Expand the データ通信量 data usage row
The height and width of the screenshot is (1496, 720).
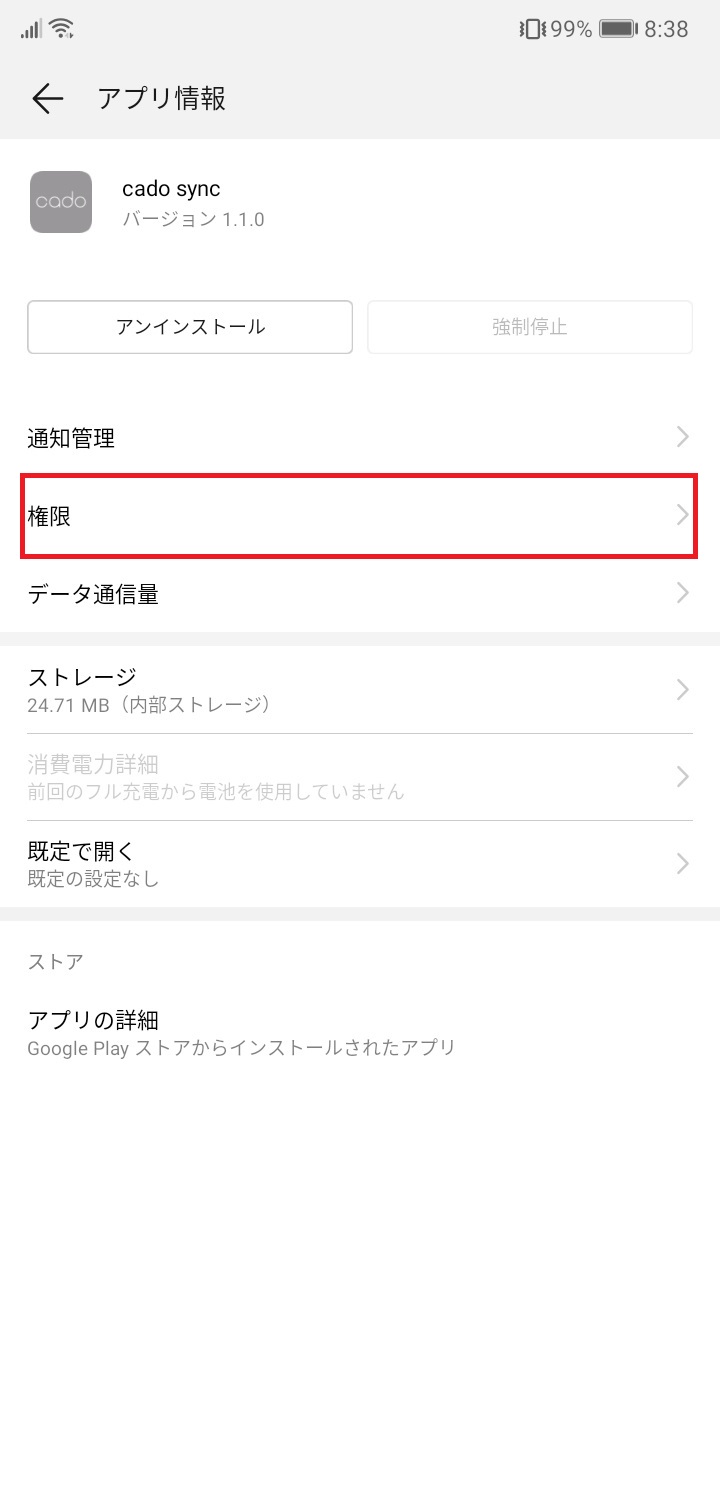[360, 594]
